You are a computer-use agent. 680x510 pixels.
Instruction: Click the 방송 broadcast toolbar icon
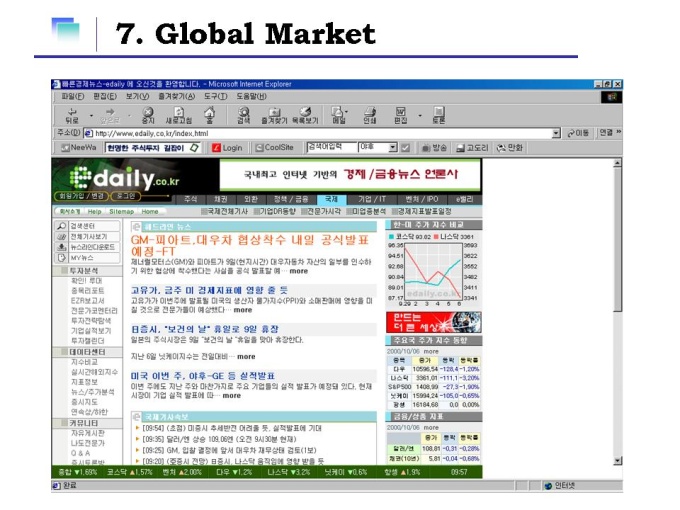point(435,148)
